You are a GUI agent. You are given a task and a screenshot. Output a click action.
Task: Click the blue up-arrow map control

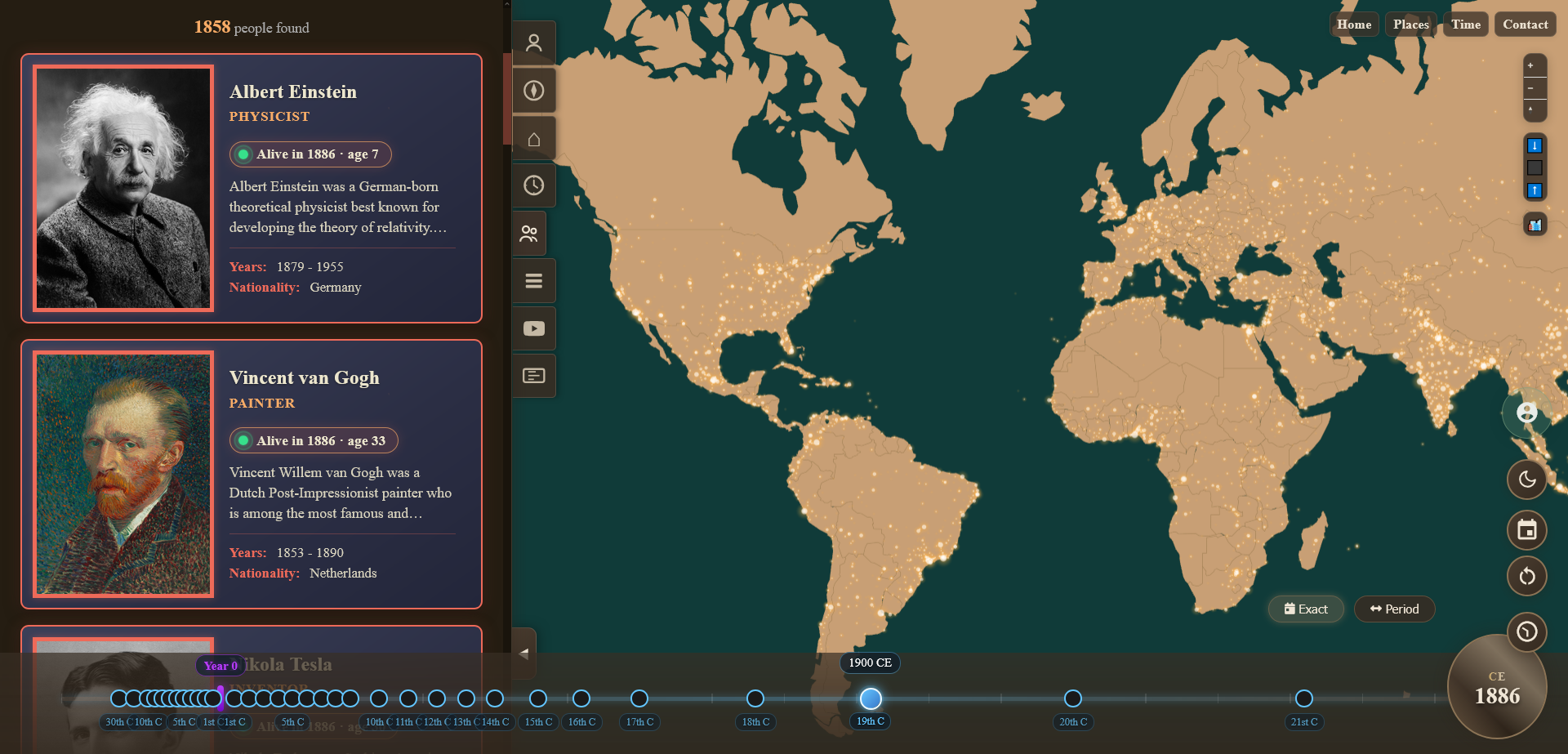pos(1535,190)
